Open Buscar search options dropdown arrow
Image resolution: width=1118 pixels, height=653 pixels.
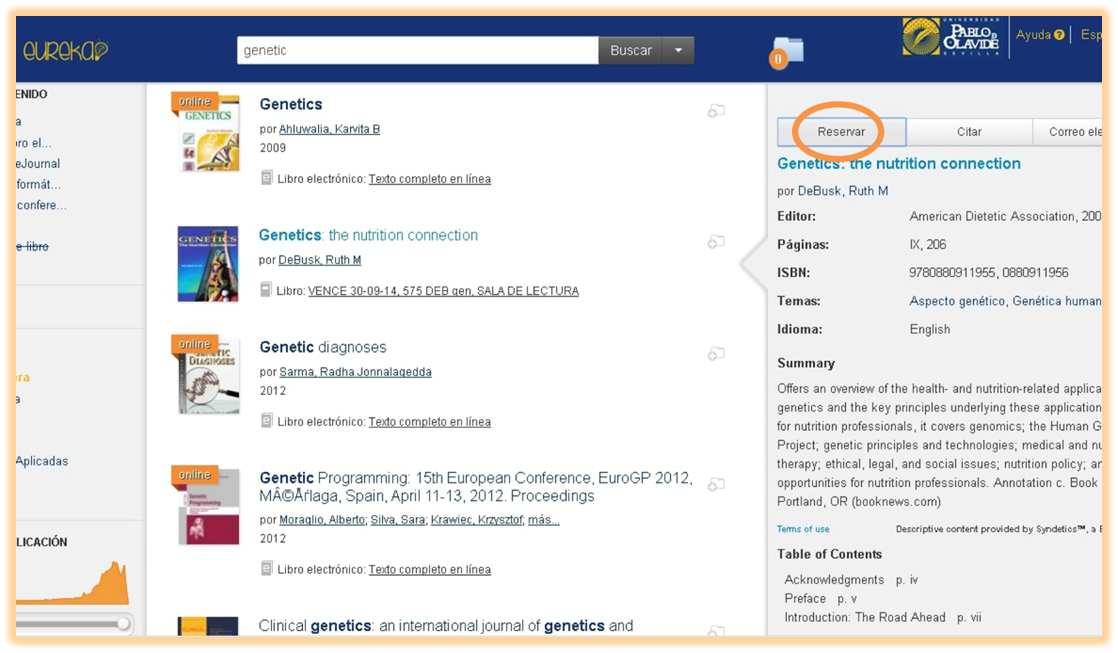click(678, 51)
